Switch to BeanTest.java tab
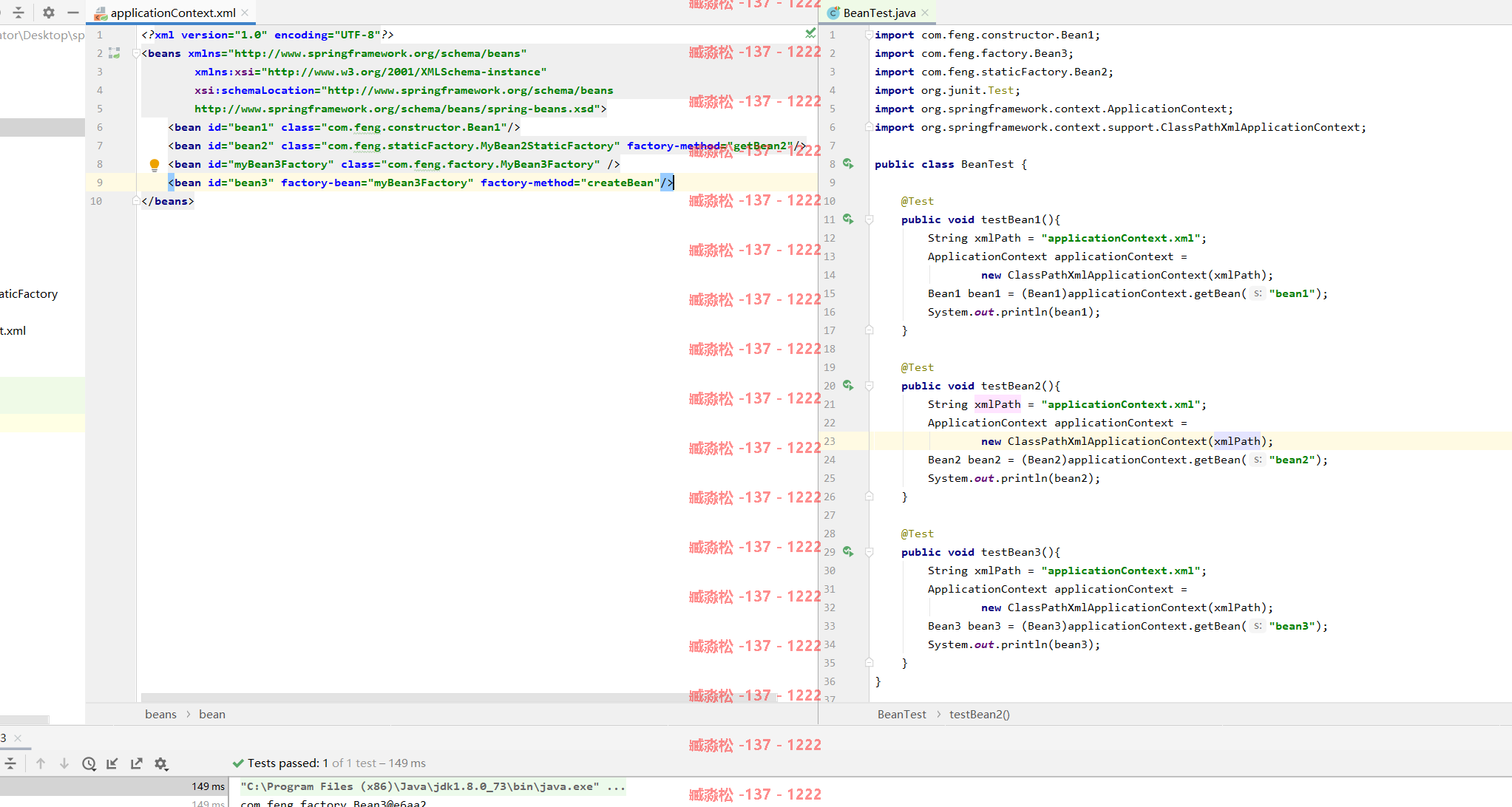 [879, 13]
